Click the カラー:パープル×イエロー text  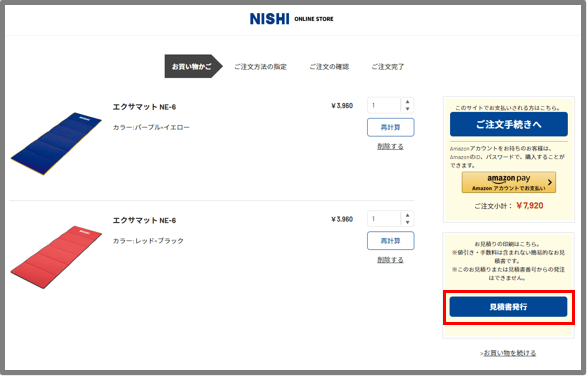(x=151, y=128)
